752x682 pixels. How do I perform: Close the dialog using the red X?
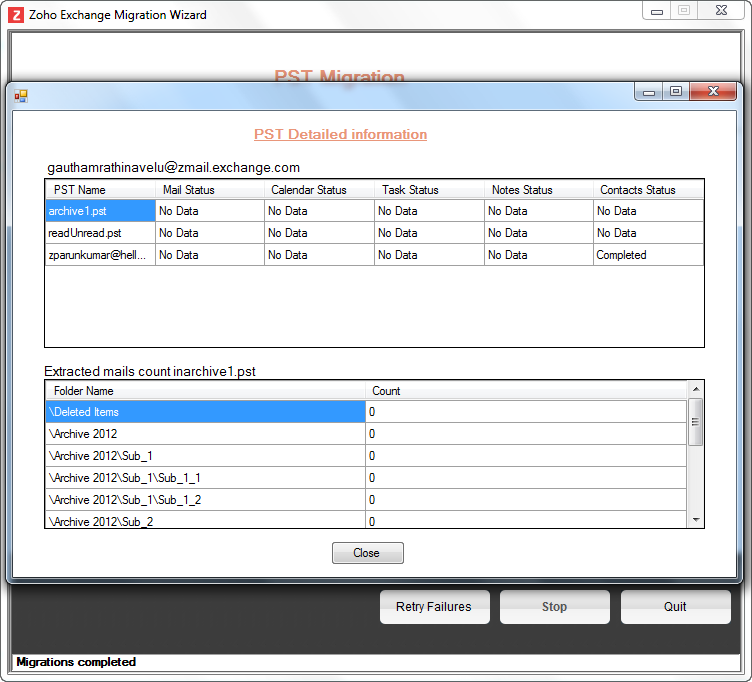pos(714,92)
